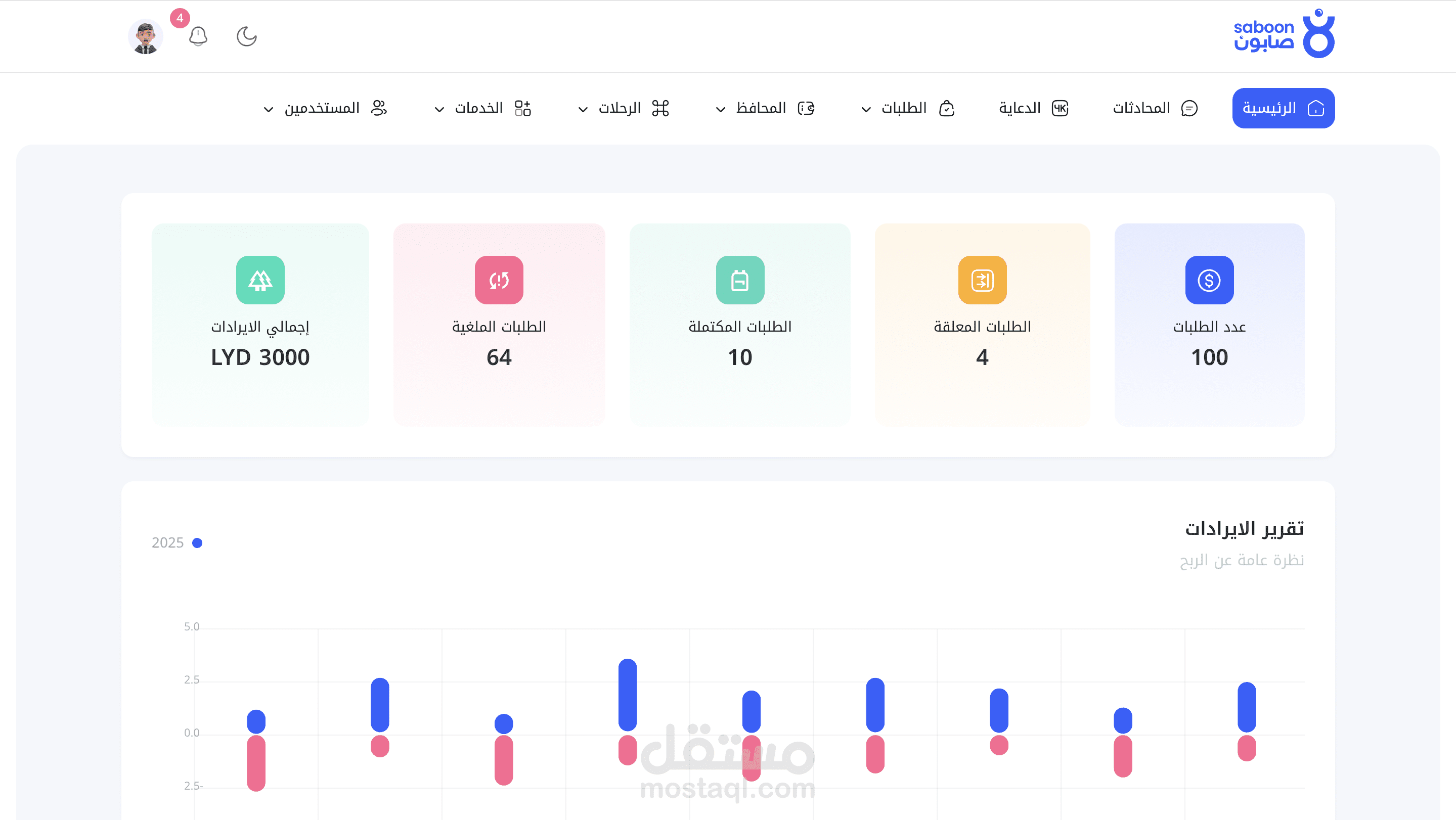Select the عدد الطلبات label

tap(1209, 327)
